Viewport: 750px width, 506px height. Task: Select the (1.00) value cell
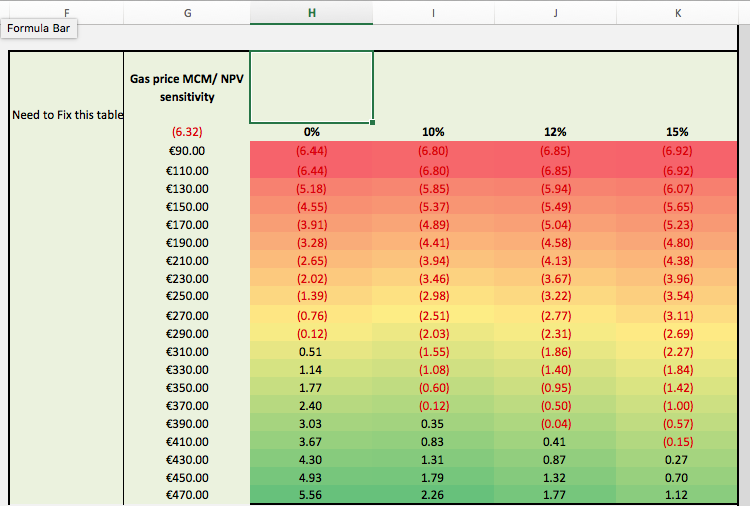[x=677, y=406]
